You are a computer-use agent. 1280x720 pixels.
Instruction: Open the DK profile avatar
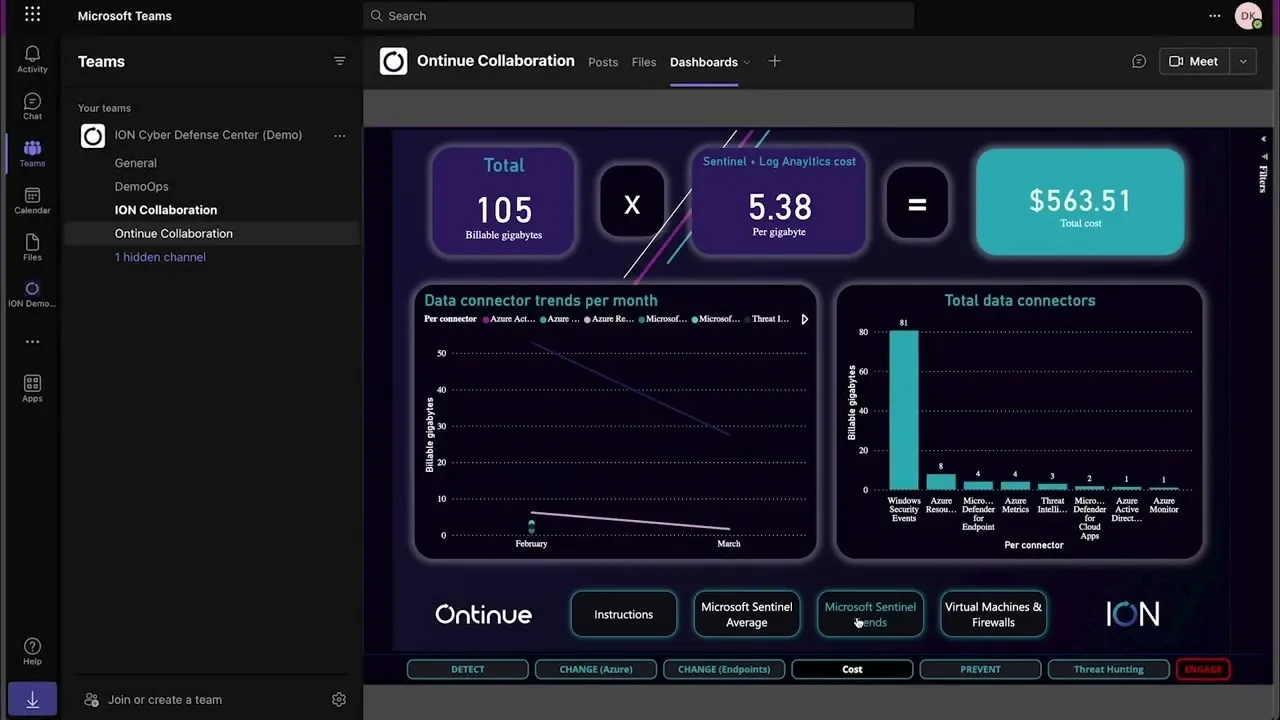click(x=1249, y=16)
